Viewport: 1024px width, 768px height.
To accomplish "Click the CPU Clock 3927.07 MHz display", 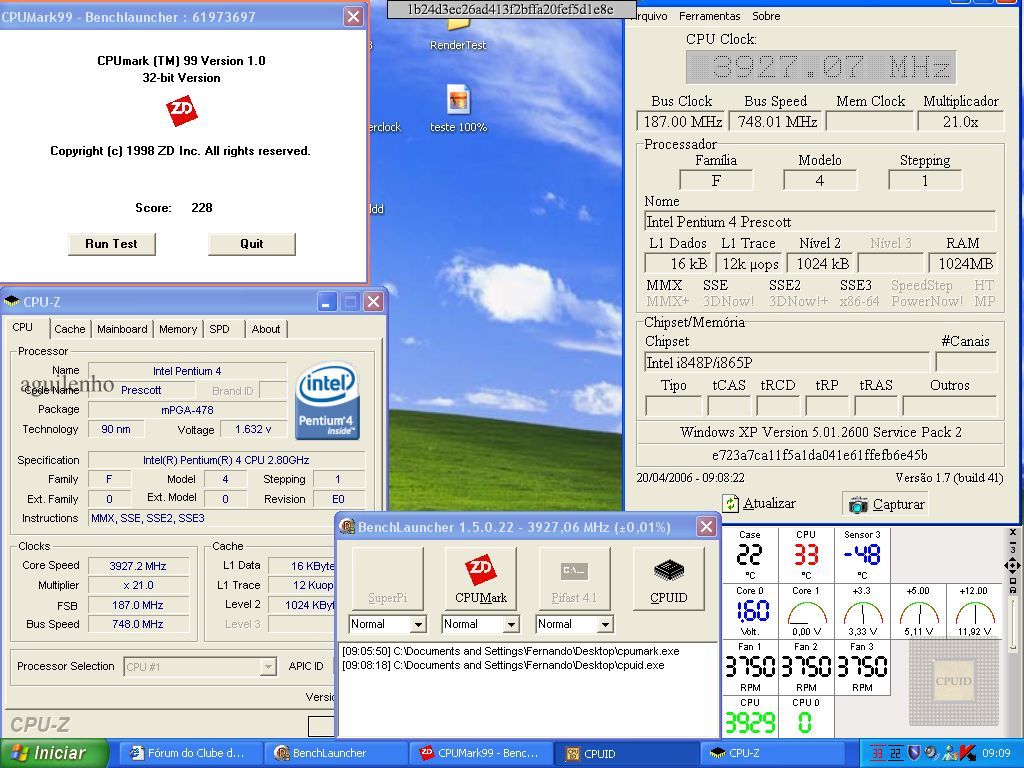I will (822, 67).
